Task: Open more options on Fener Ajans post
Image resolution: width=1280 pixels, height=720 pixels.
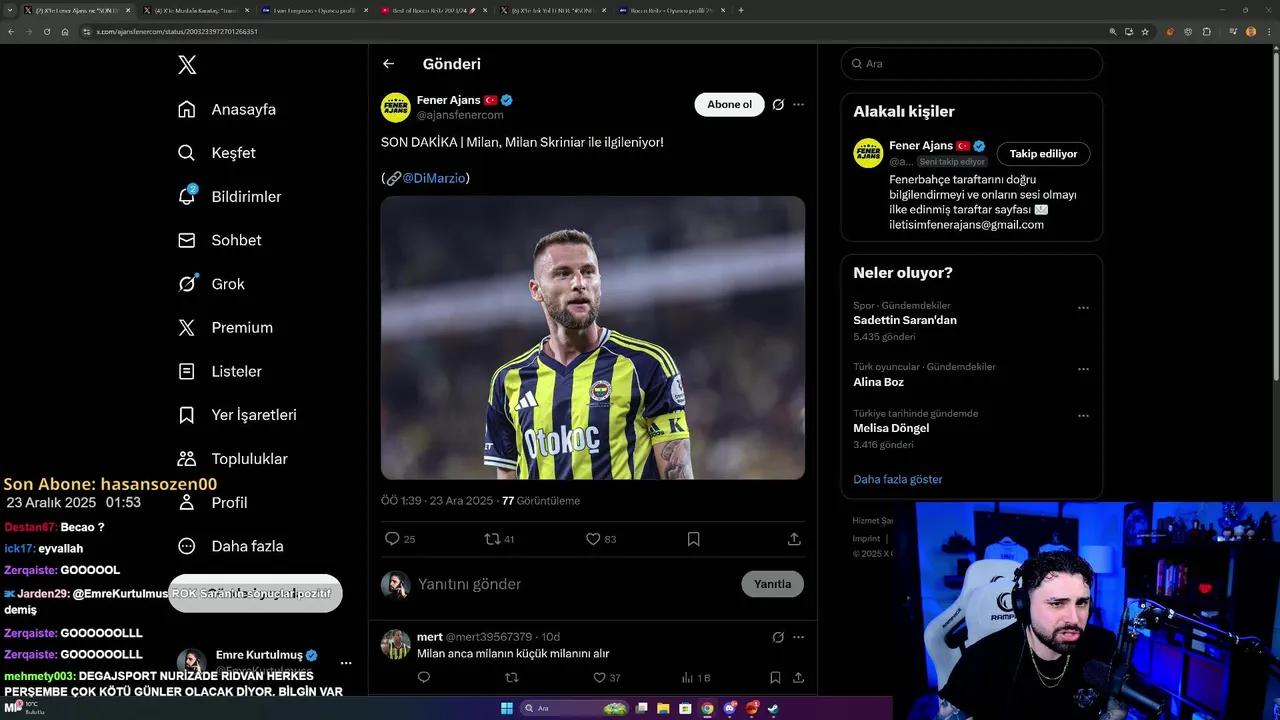Action: click(x=798, y=104)
